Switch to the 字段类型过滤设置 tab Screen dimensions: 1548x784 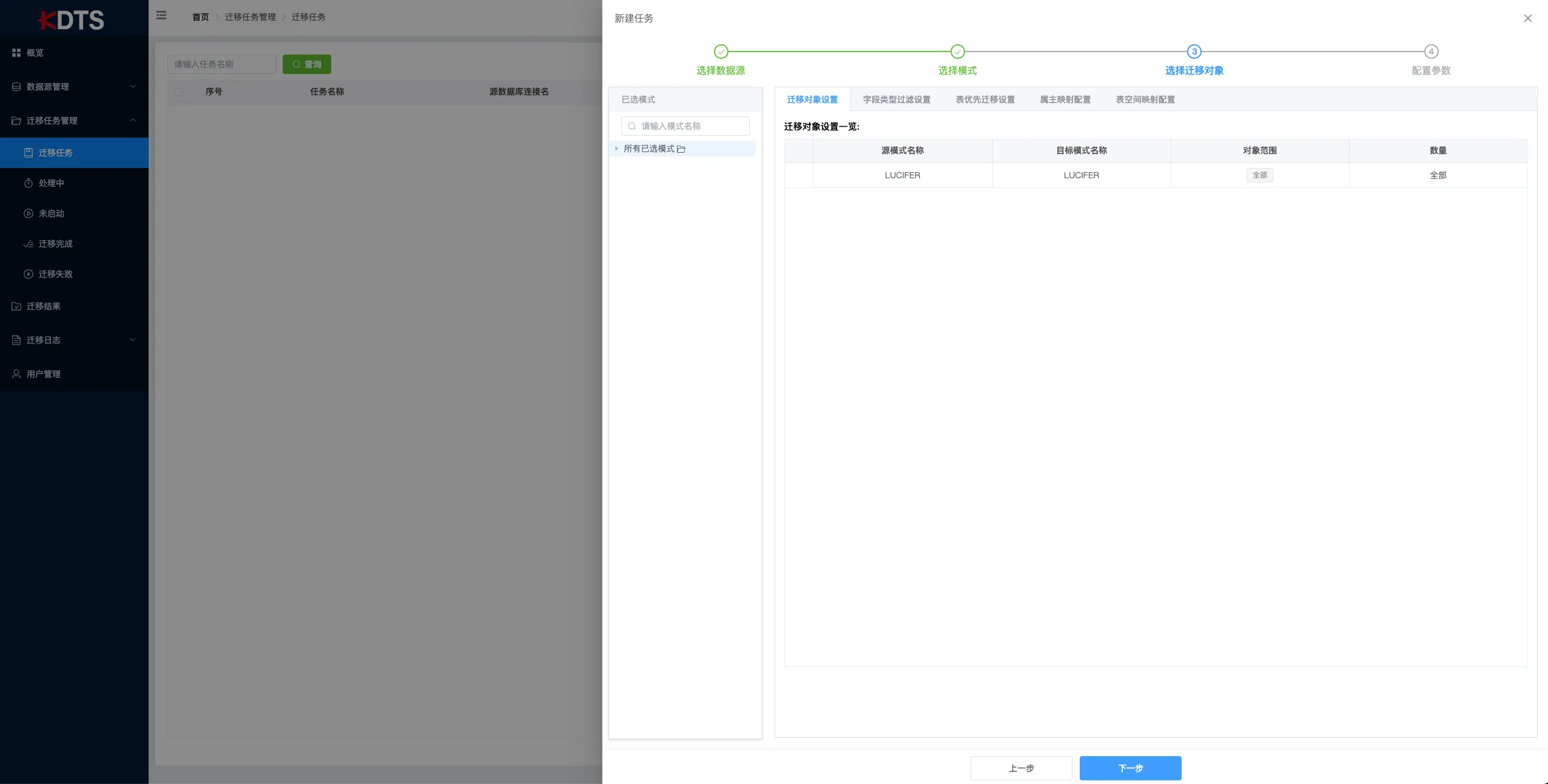[x=896, y=99]
